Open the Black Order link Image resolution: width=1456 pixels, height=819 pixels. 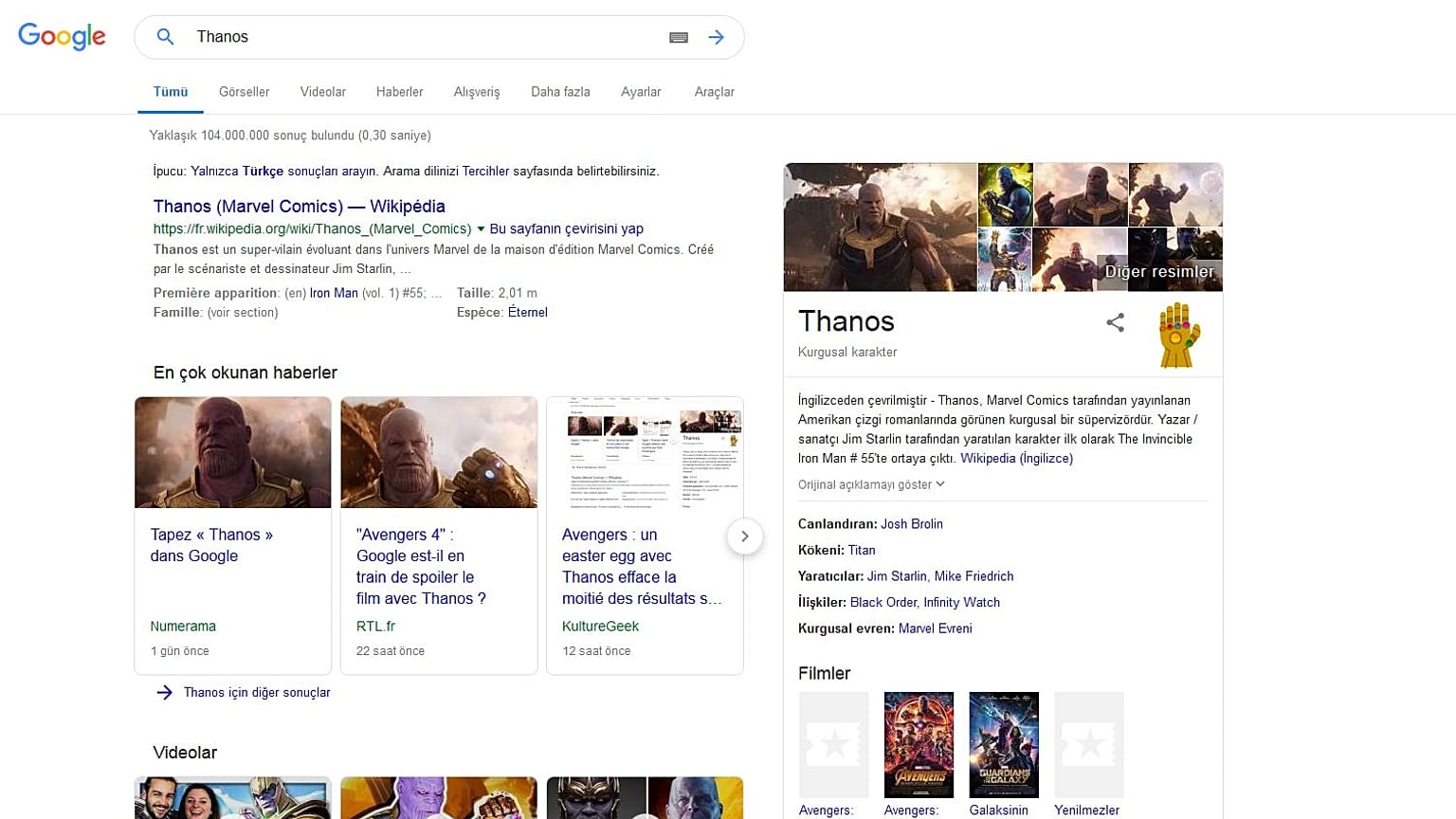click(x=883, y=602)
